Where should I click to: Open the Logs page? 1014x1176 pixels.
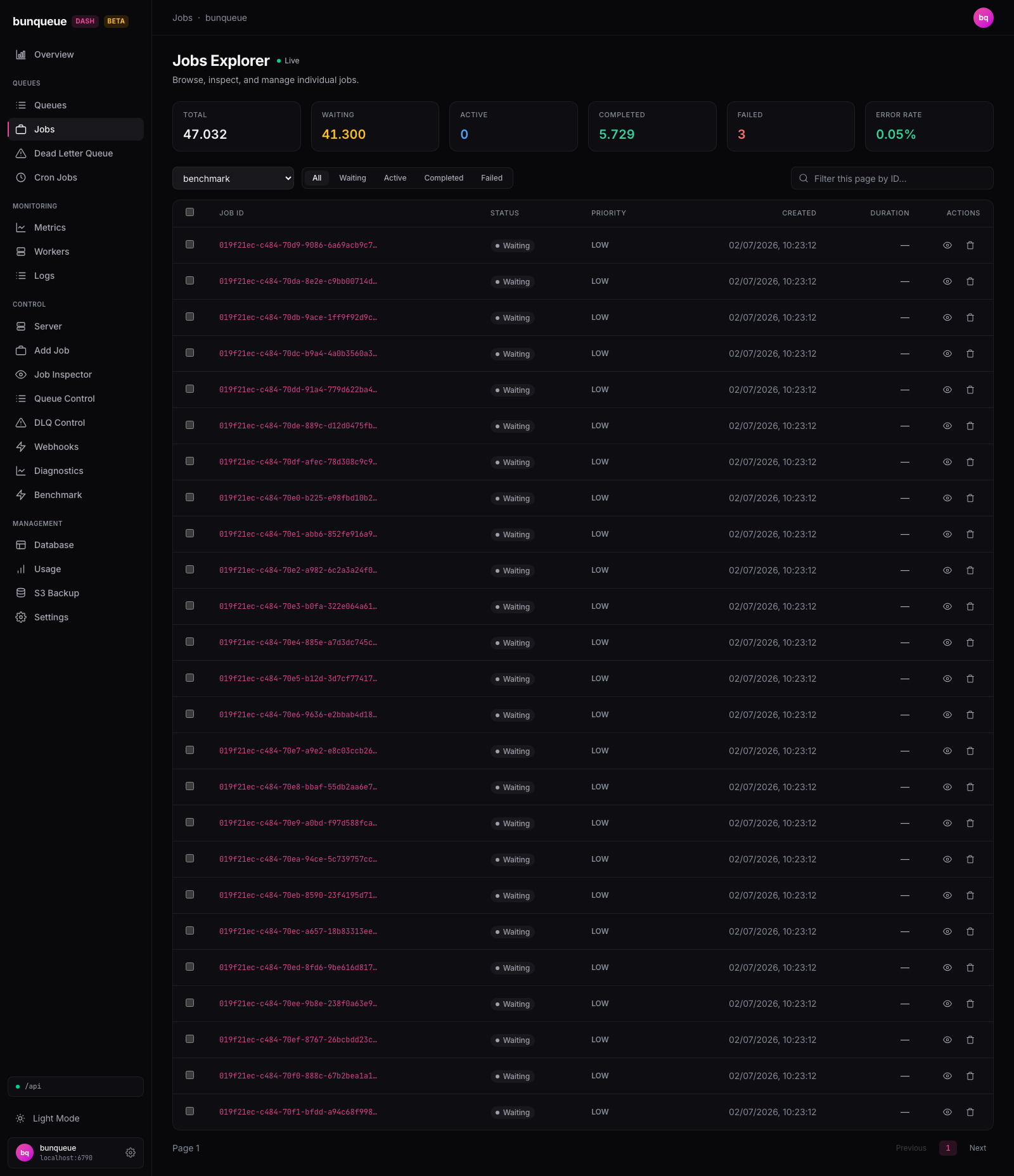coord(75,276)
